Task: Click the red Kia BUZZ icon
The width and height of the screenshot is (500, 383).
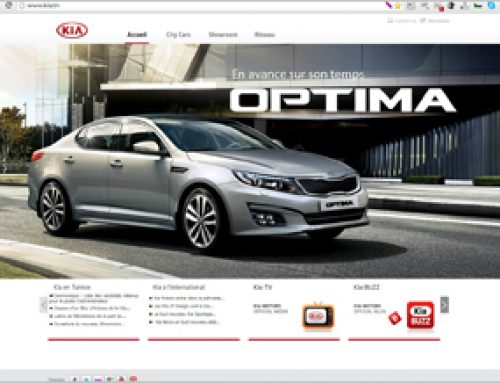Action: tap(421, 315)
